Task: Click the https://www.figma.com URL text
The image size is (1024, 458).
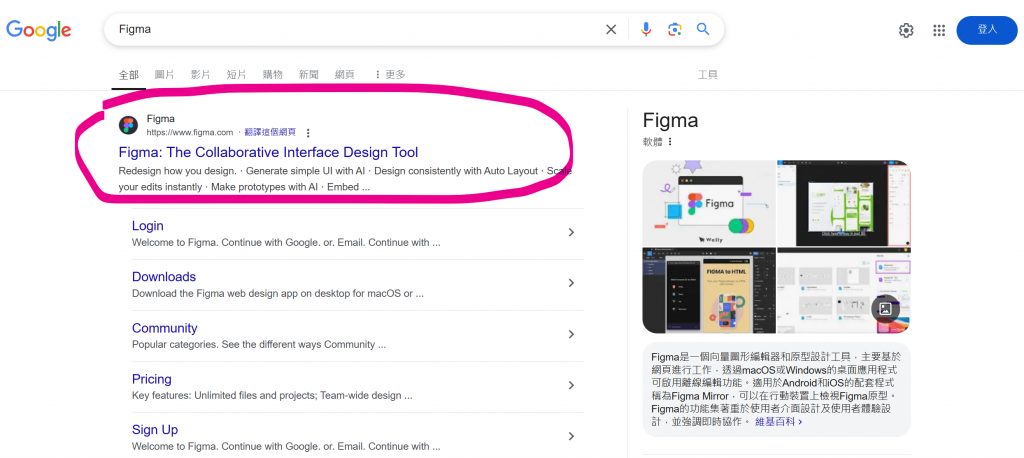Action: click(x=189, y=133)
